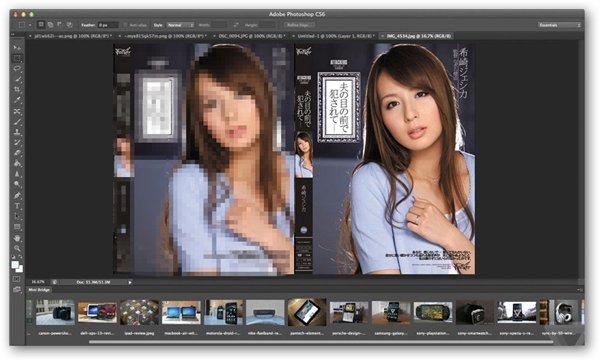The image size is (600, 361).
Task: Select the canon-powershot camera thumbnail
Action: point(55,313)
